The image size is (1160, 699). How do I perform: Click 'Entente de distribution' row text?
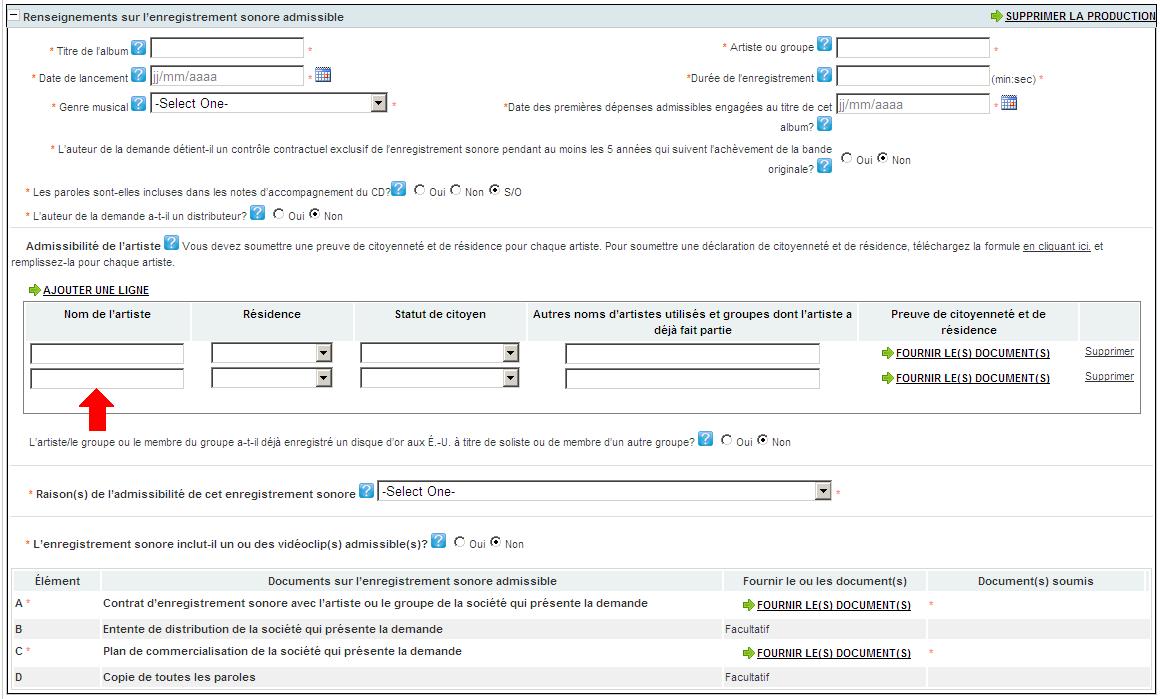pyautogui.click(x=273, y=629)
